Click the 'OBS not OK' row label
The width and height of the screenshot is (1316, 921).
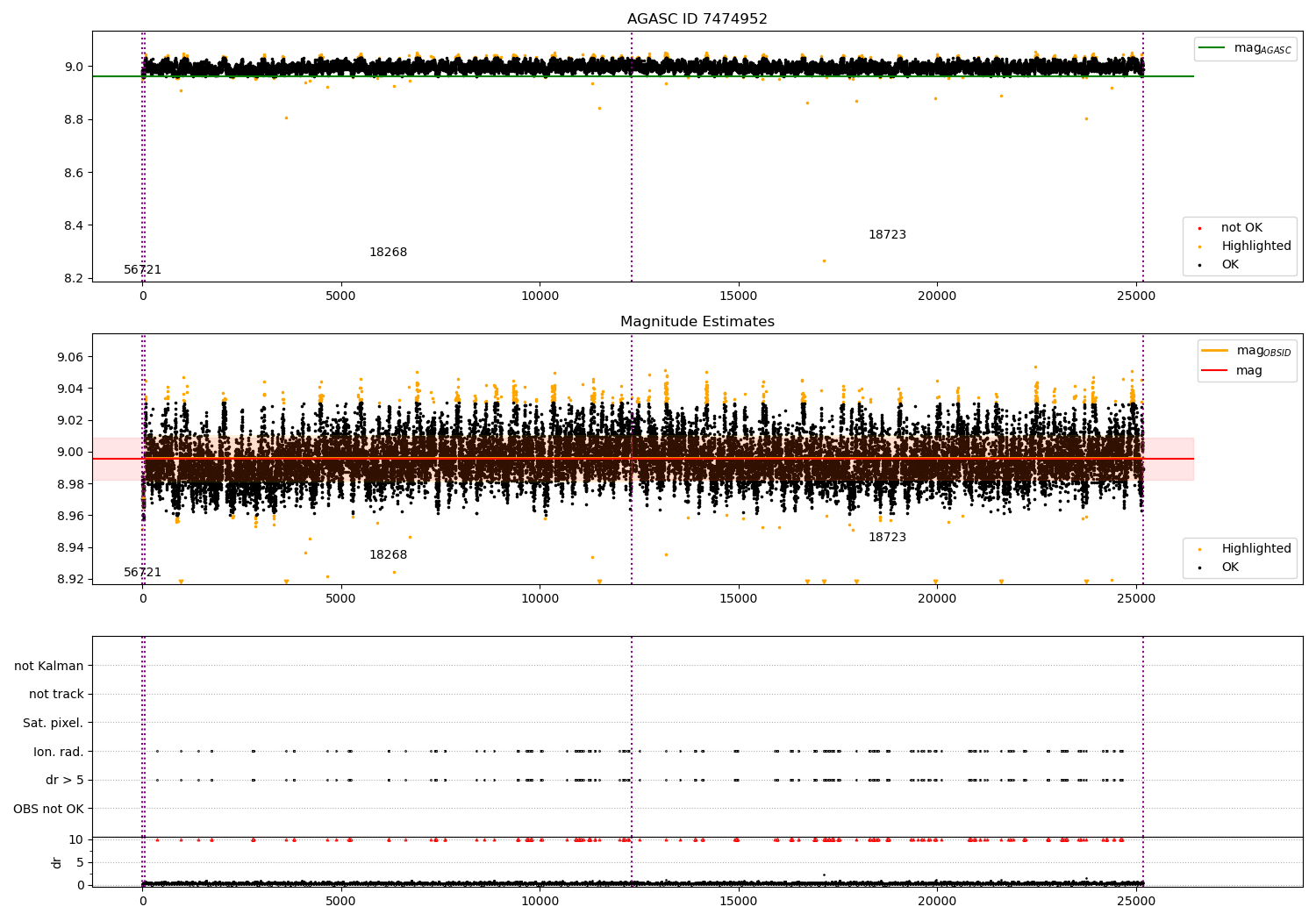48,809
